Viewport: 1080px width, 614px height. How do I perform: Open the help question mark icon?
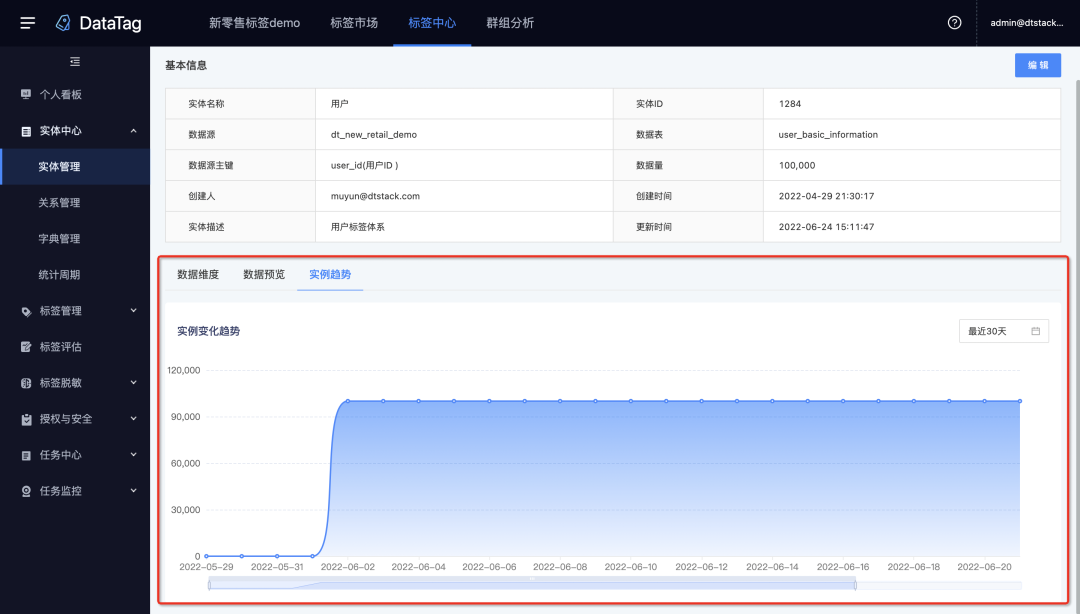[954, 23]
